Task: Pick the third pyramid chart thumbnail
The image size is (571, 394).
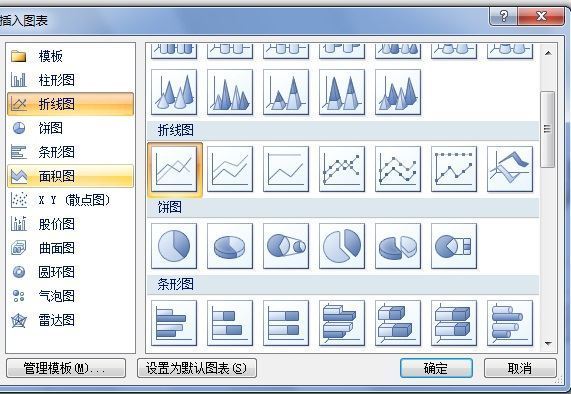Action: coord(286,92)
